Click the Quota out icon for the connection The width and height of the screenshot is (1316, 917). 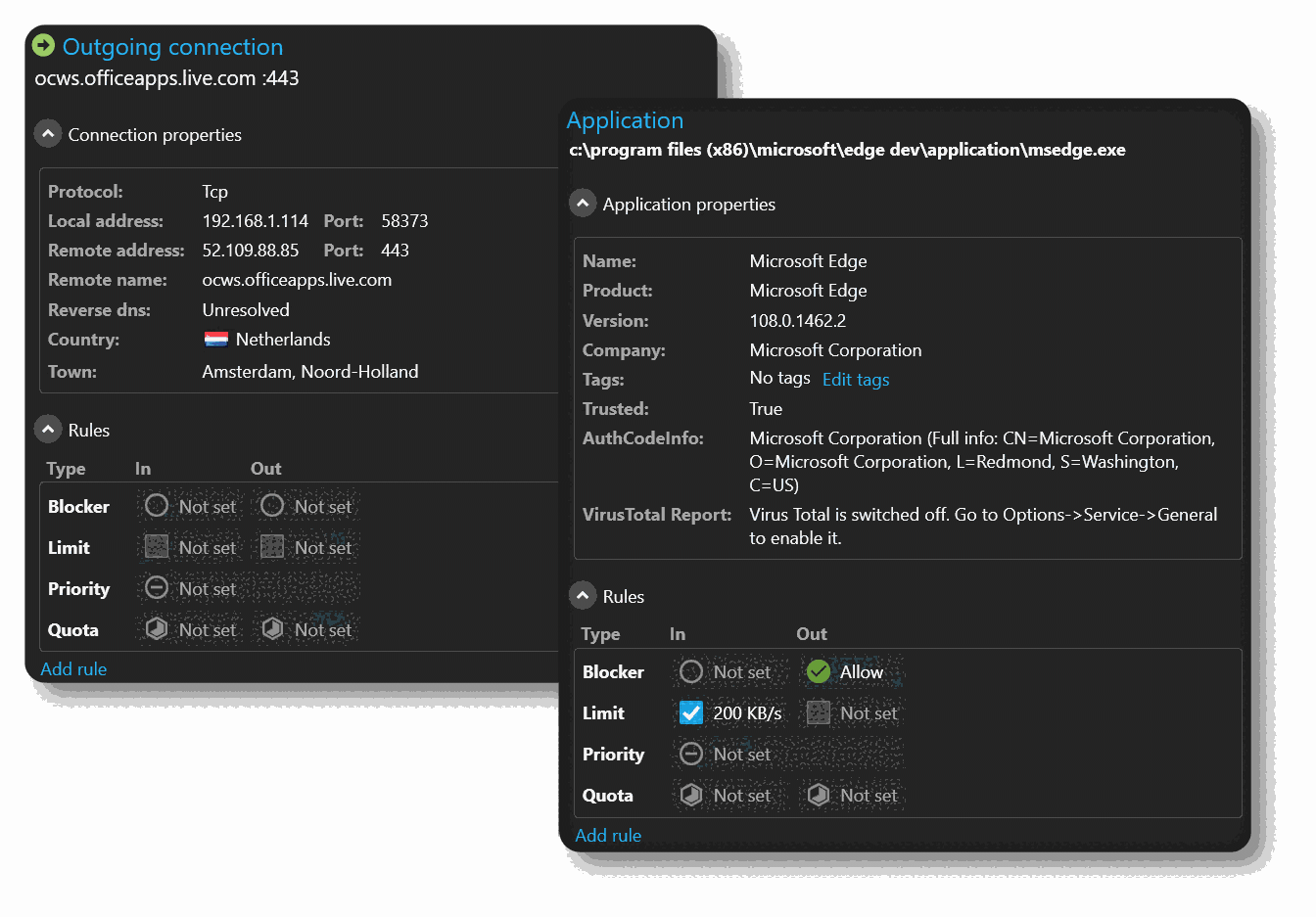click(x=273, y=629)
